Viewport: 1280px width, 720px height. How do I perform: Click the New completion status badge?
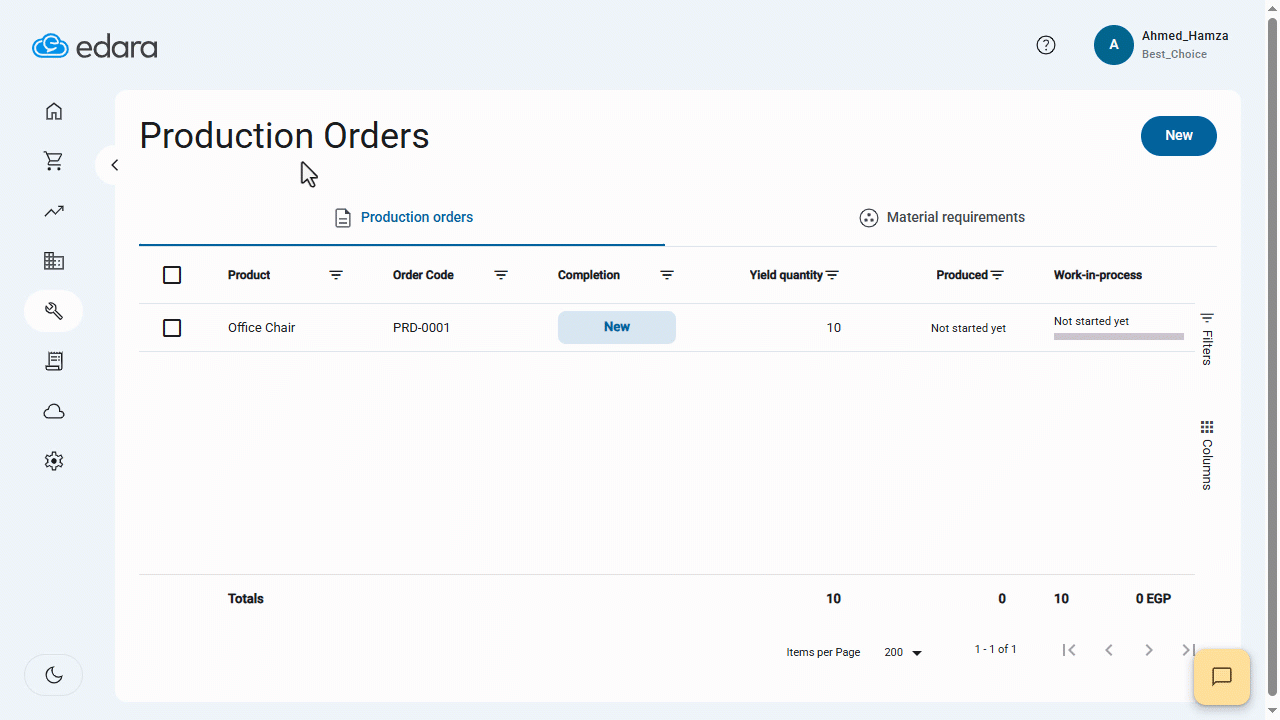point(617,327)
